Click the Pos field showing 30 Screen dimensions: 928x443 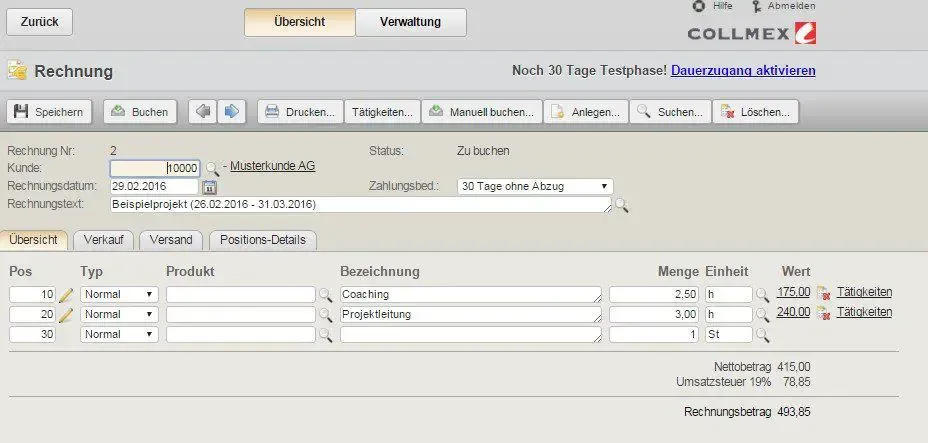tap(33, 335)
